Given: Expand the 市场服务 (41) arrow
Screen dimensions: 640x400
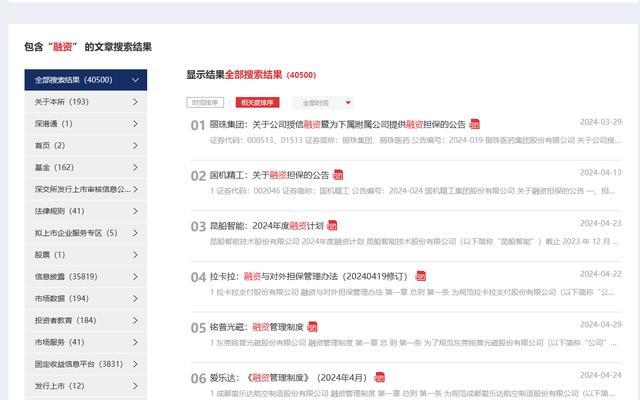Looking at the screenshot, I should tap(136, 342).
